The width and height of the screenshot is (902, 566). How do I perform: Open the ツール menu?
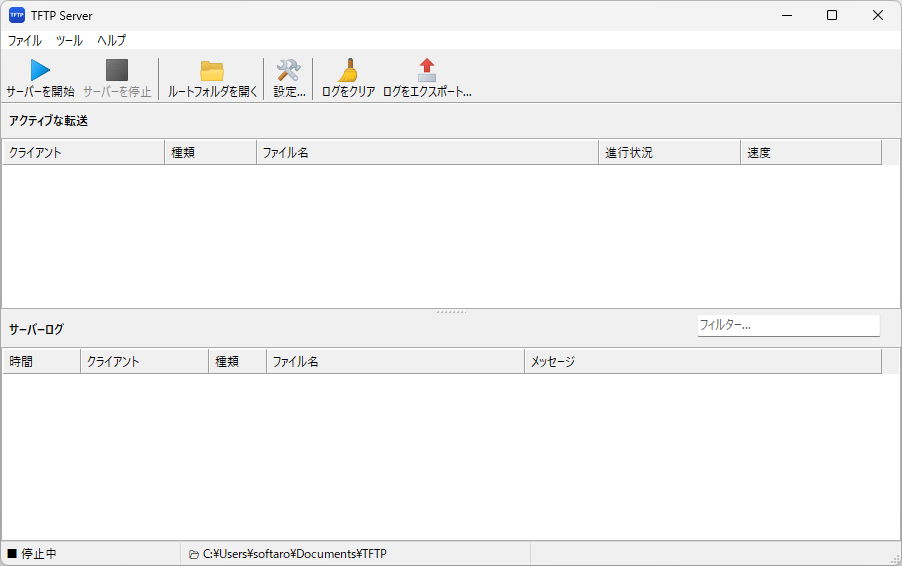tap(70, 41)
